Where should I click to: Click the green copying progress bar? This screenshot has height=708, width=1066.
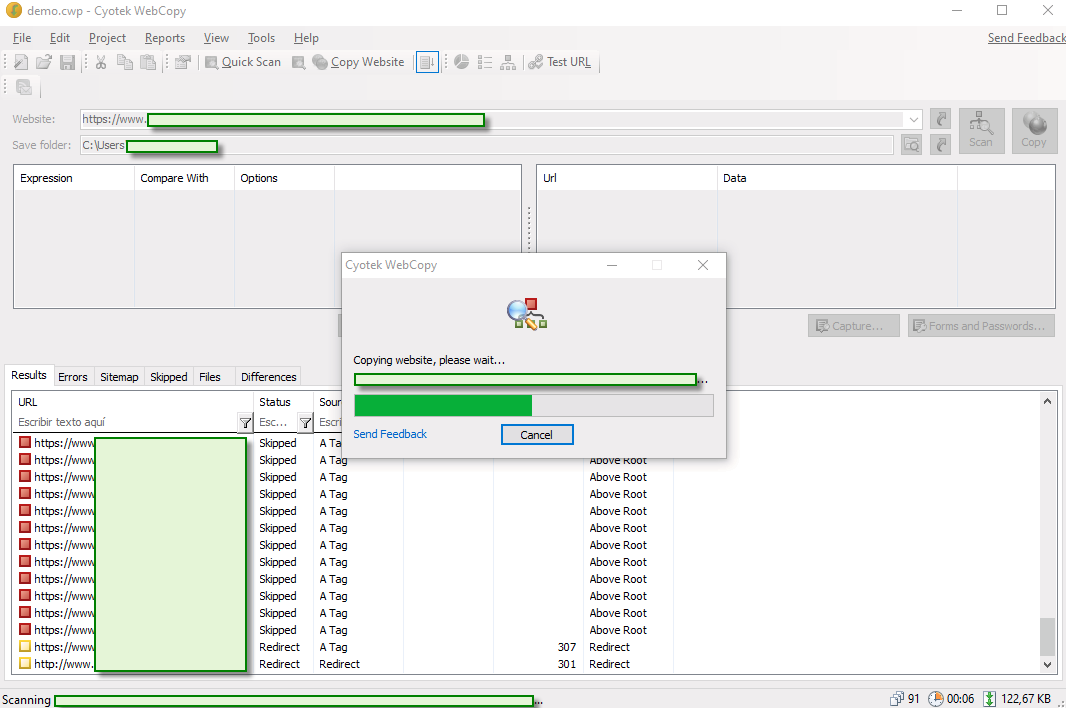coord(534,405)
